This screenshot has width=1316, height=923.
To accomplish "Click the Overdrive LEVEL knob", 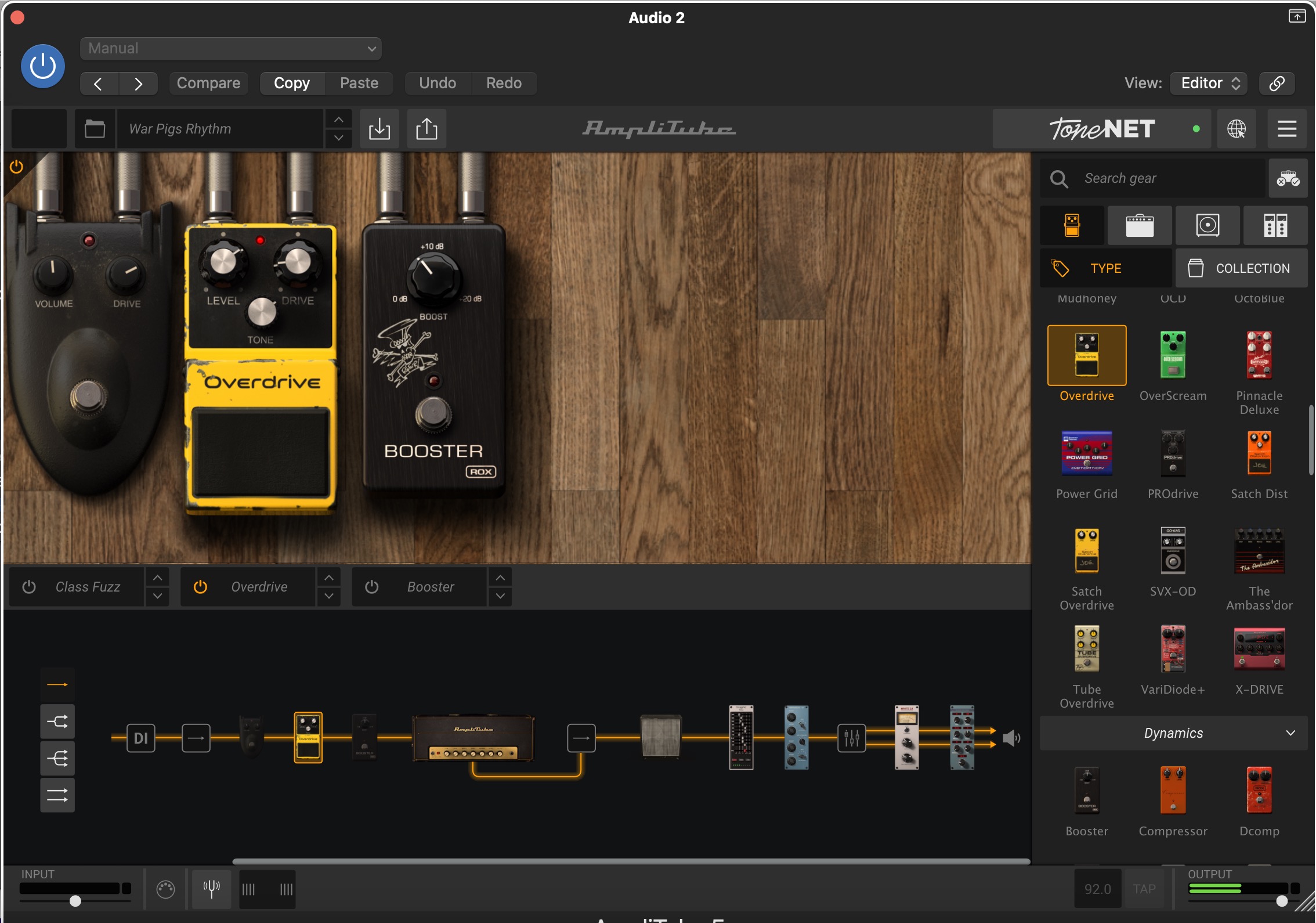I will point(223,261).
